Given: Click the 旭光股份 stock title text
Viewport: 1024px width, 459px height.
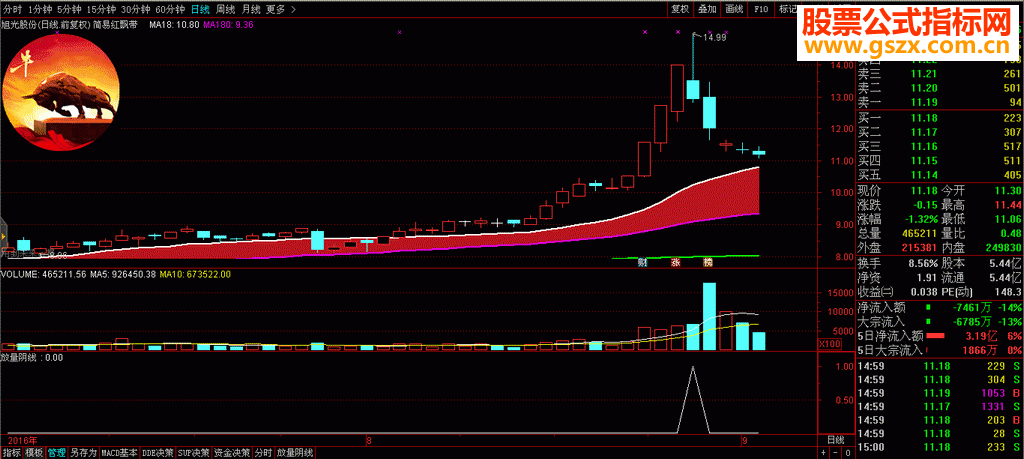Looking at the screenshot, I should coord(19,24).
